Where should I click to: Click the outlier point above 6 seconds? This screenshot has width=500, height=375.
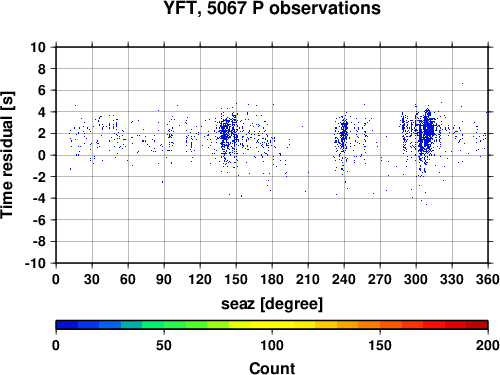[462, 84]
